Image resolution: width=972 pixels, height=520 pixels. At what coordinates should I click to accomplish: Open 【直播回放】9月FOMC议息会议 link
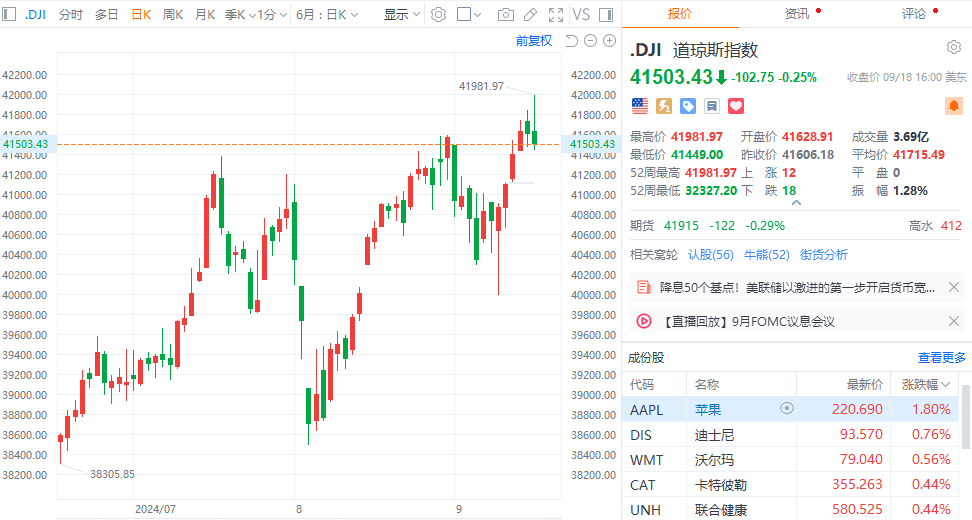[x=749, y=322]
